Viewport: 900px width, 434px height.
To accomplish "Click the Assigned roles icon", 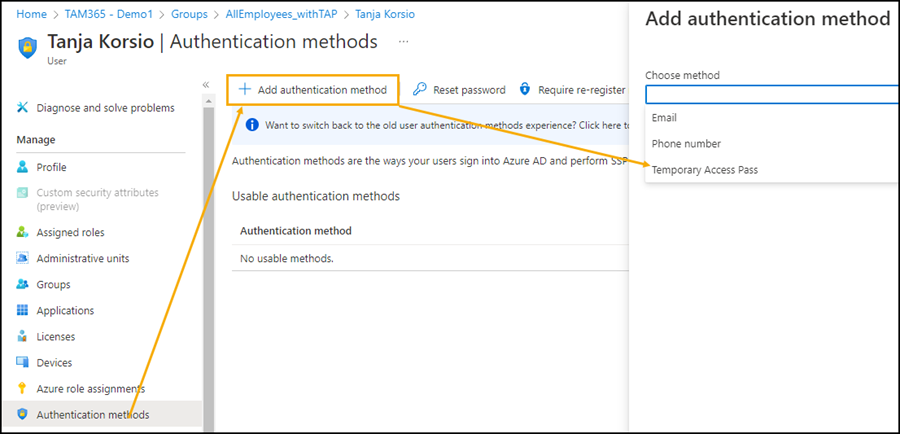I will tap(22, 232).
